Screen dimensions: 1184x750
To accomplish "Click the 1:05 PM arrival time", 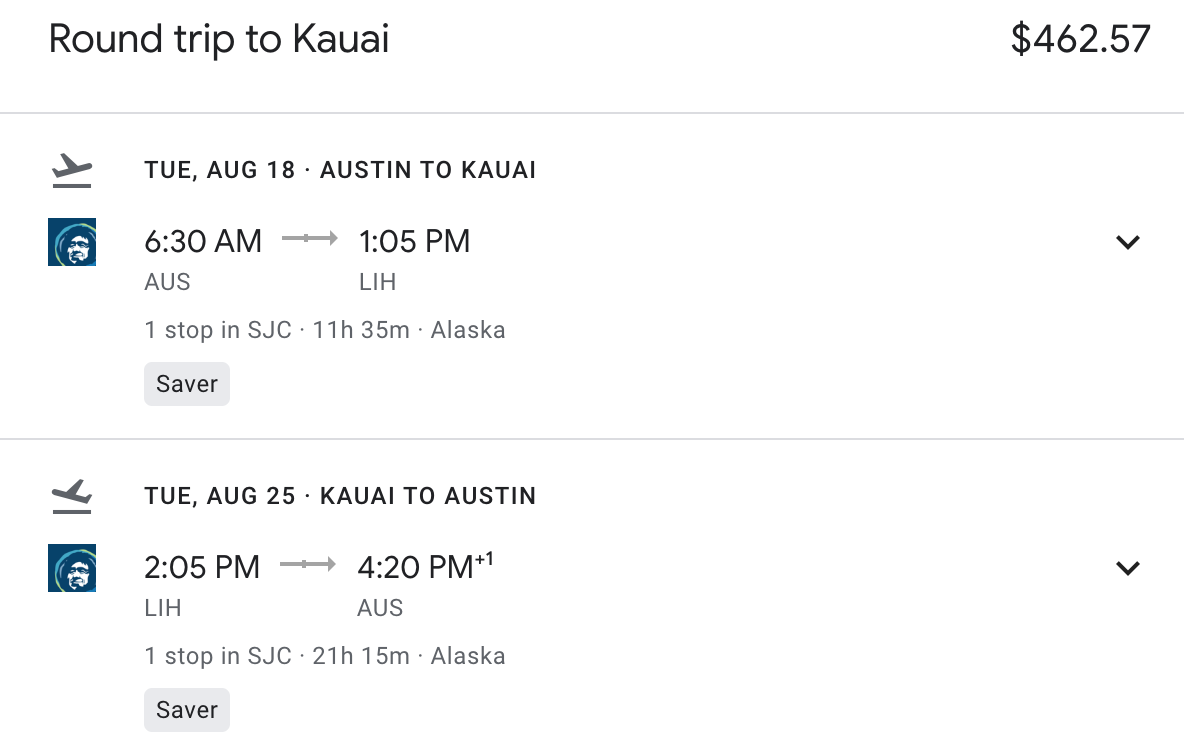I will [414, 241].
